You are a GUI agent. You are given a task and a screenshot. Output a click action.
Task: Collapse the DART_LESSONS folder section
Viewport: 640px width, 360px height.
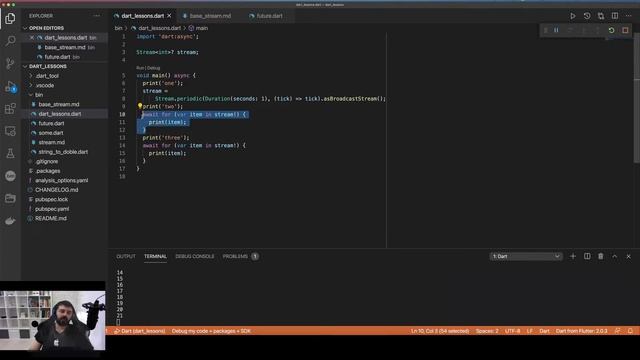[25, 66]
